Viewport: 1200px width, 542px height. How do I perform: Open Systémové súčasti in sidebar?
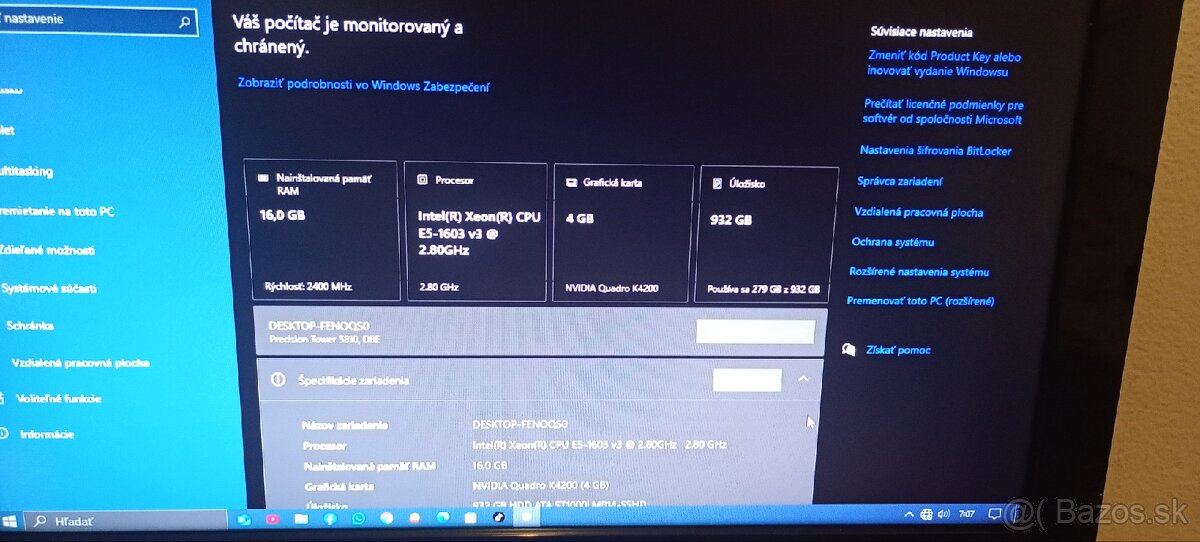click(x=49, y=288)
